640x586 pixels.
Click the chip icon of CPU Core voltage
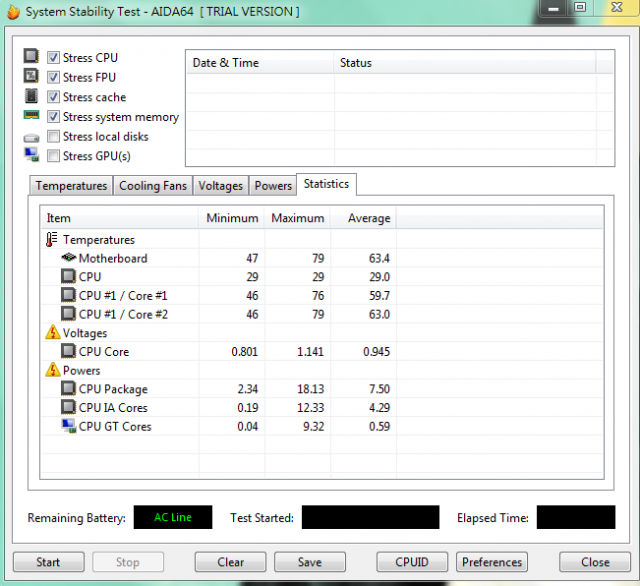pyautogui.click(x=69, y=351)
